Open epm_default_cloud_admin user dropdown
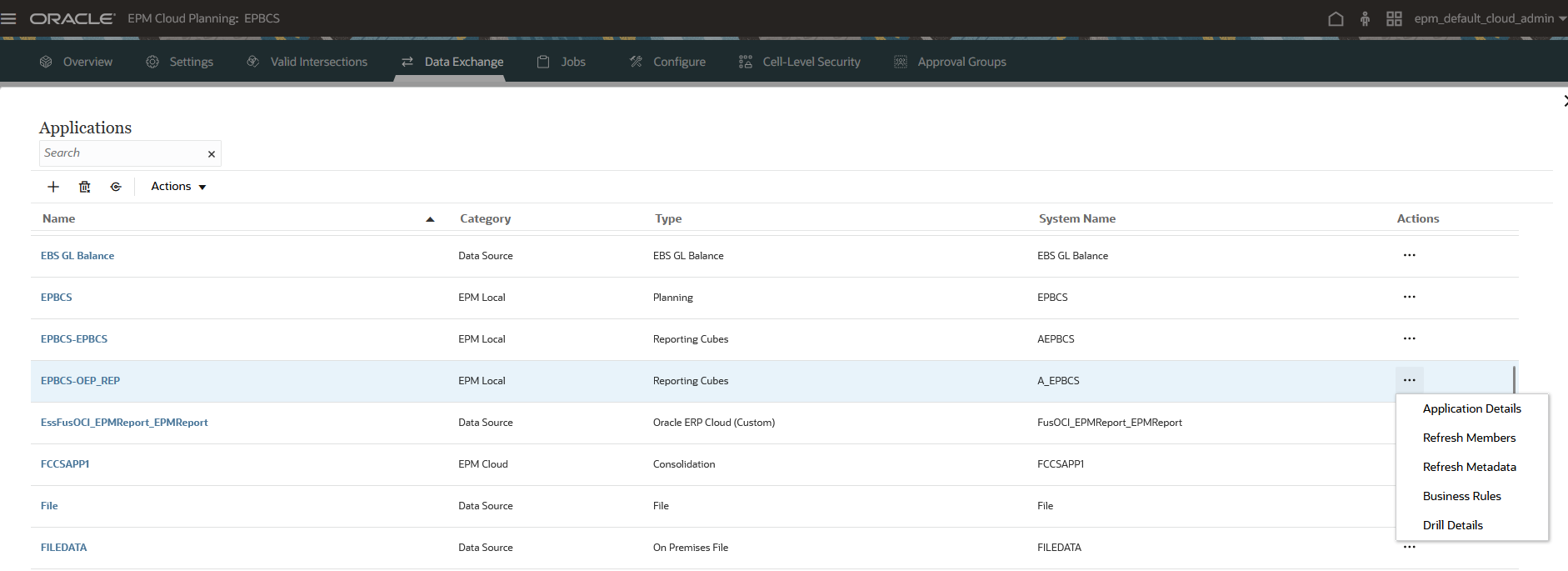This screenshot has height=571, width=1568. pyautogui.click(x=1490, y=18)
